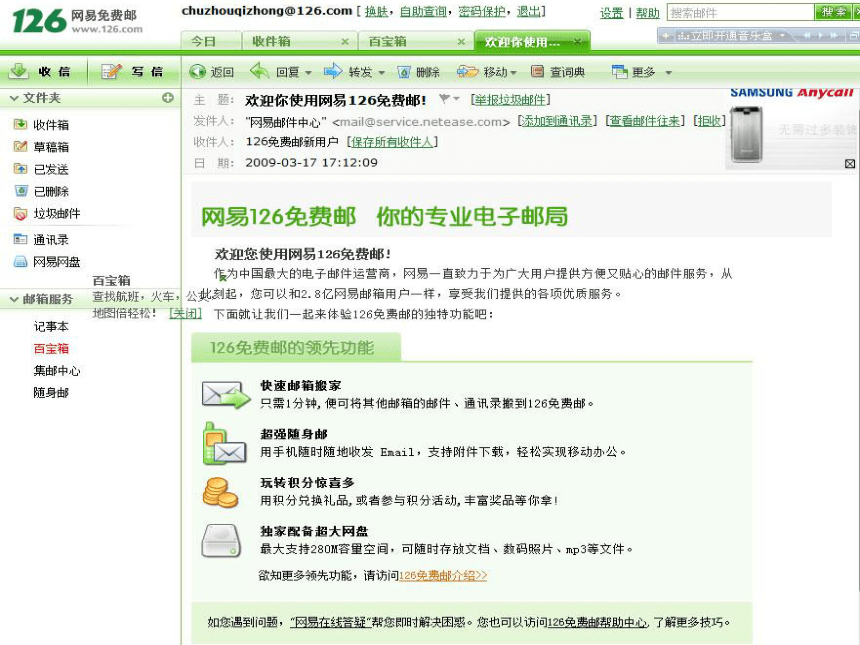
Task: Click the 查词典 dictionary book icon
Action: pos(537,71)
